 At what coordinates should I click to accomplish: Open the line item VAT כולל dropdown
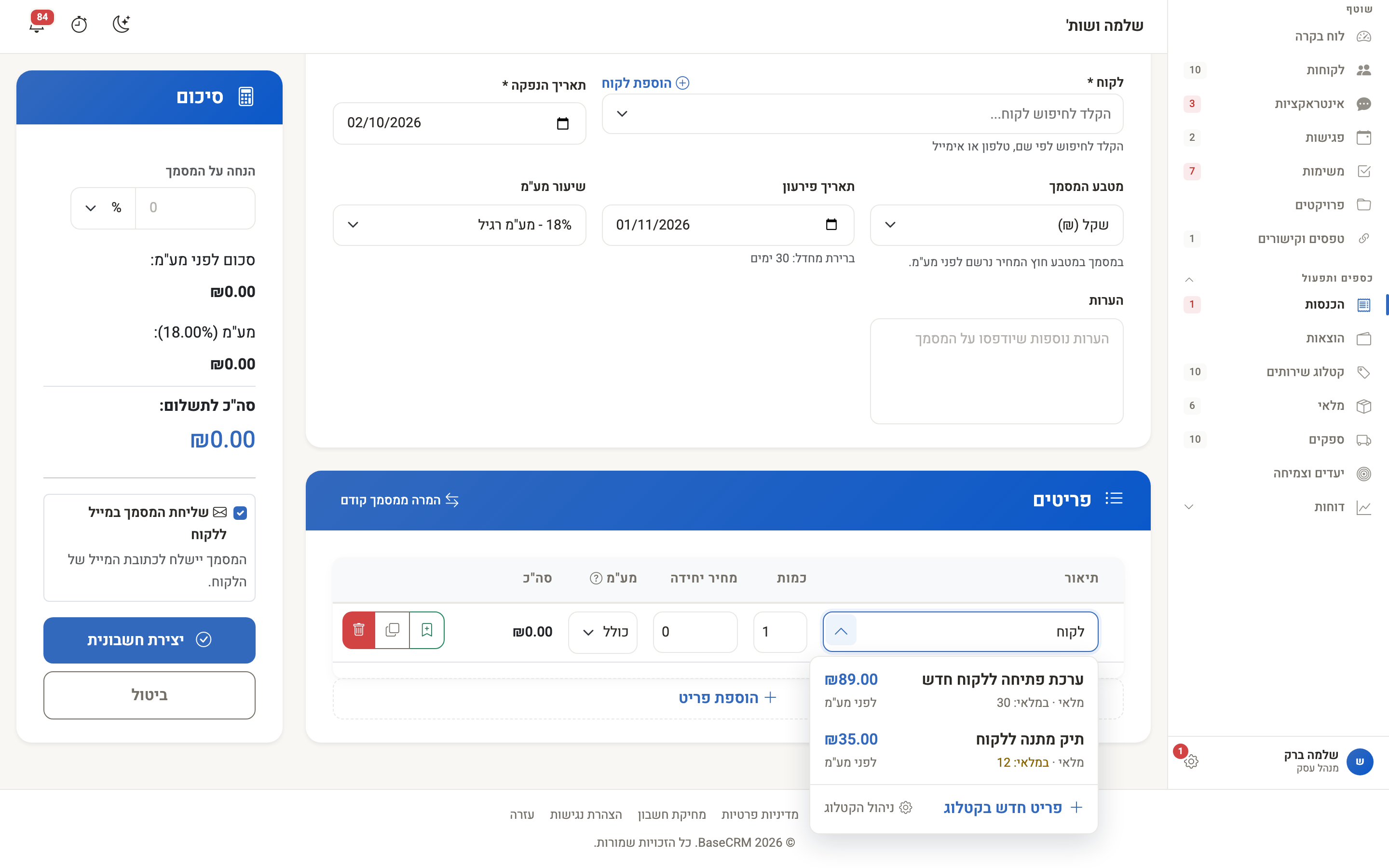(603, 632)
